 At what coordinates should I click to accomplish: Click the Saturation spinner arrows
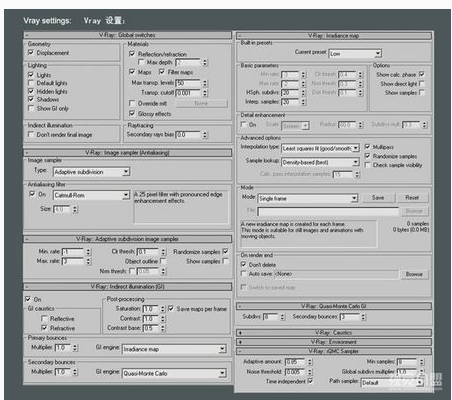point(163,309)
